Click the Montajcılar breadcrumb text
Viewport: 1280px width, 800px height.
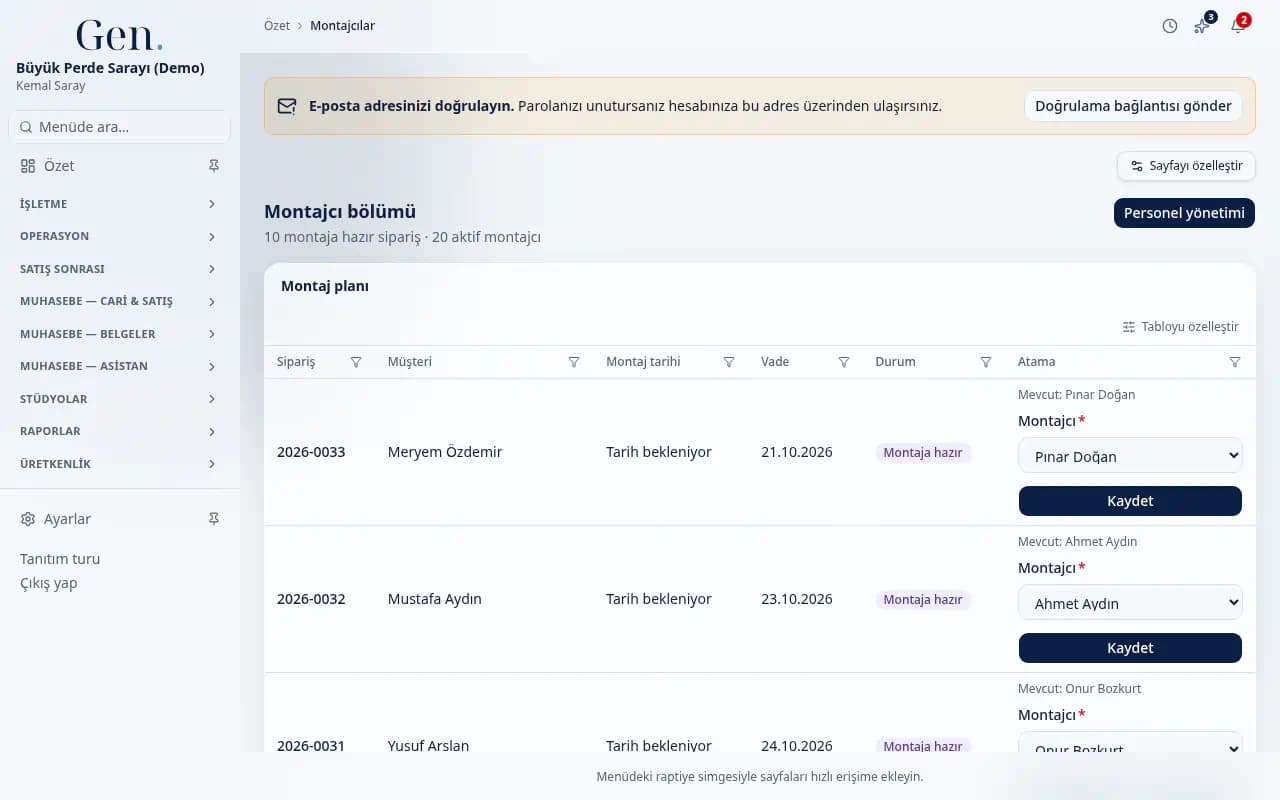343,26
